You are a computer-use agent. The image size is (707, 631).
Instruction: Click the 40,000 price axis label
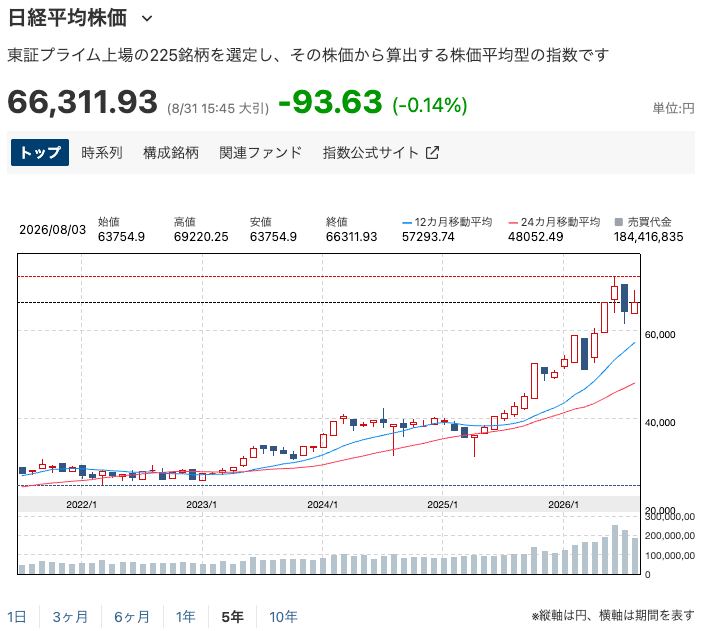point(660,423)
